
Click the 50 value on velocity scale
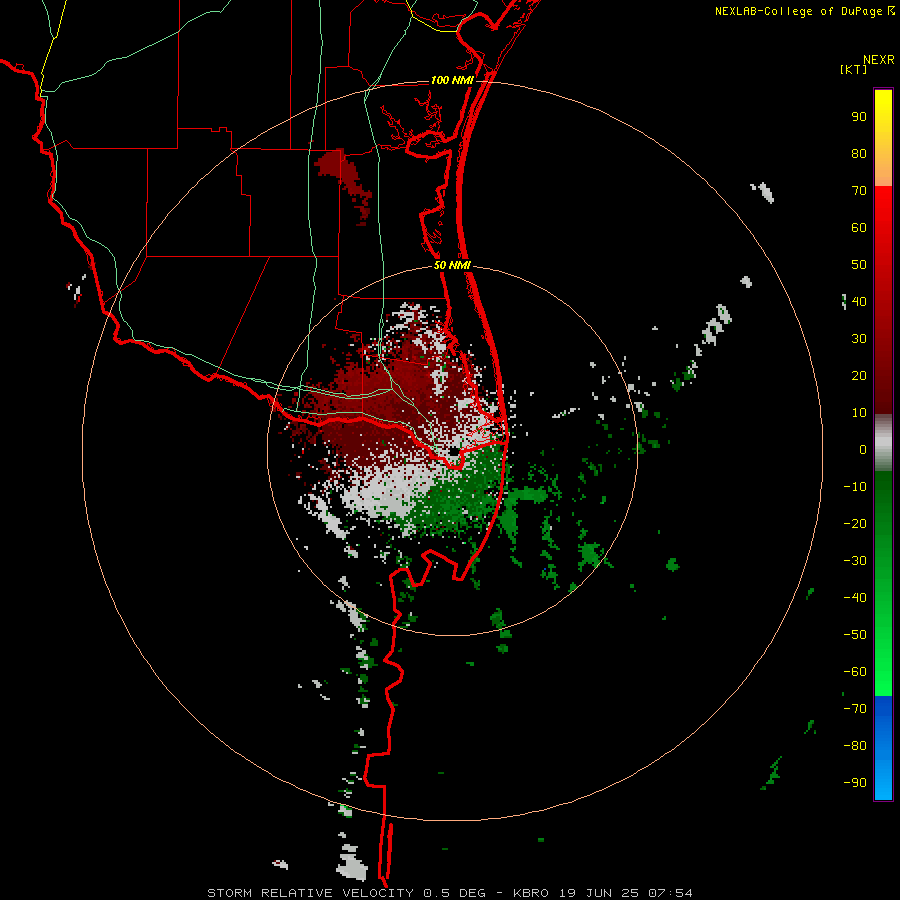859,265
